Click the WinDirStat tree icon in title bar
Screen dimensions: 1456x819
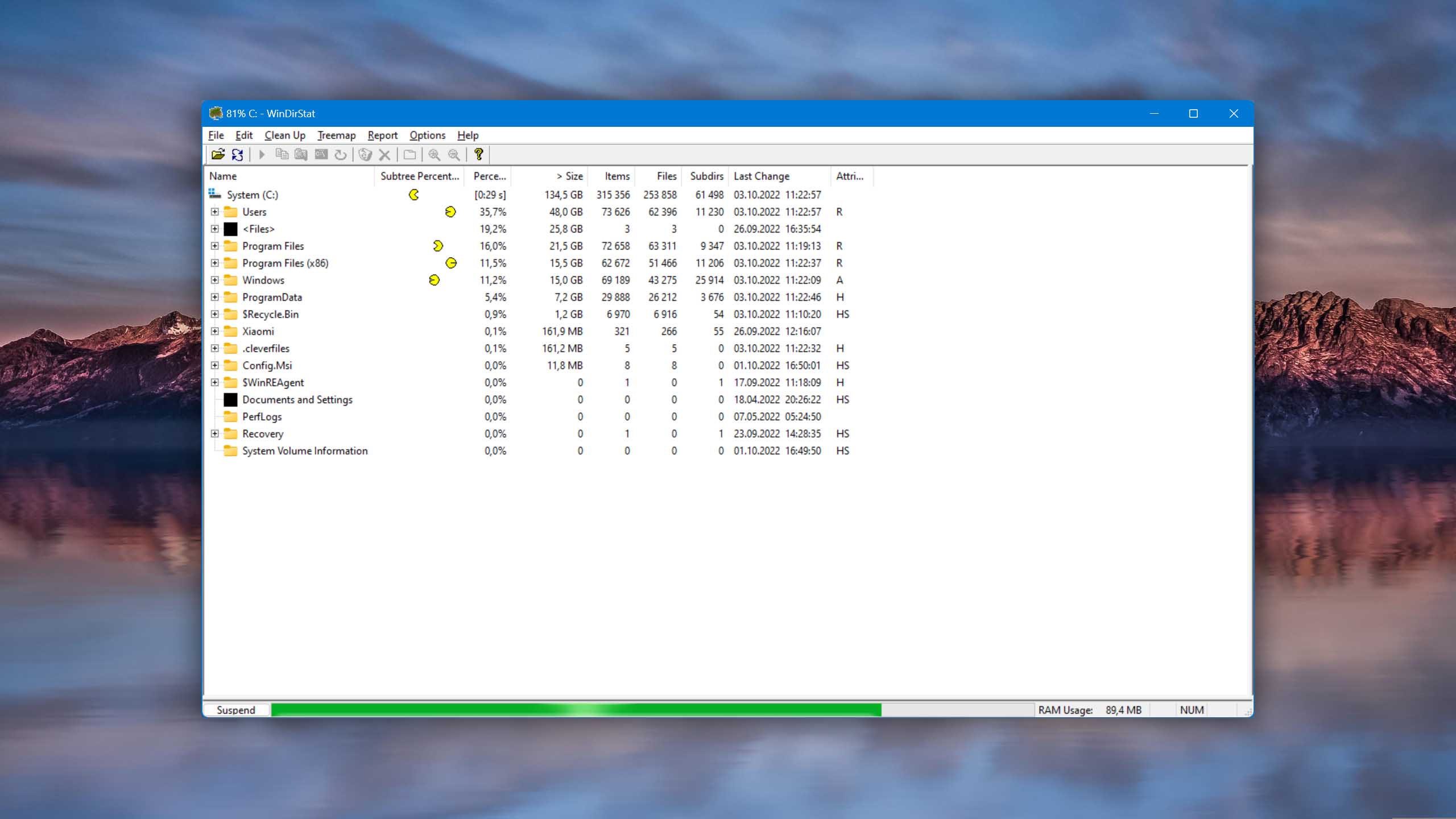pyautogui.click(x=216, y=113)
